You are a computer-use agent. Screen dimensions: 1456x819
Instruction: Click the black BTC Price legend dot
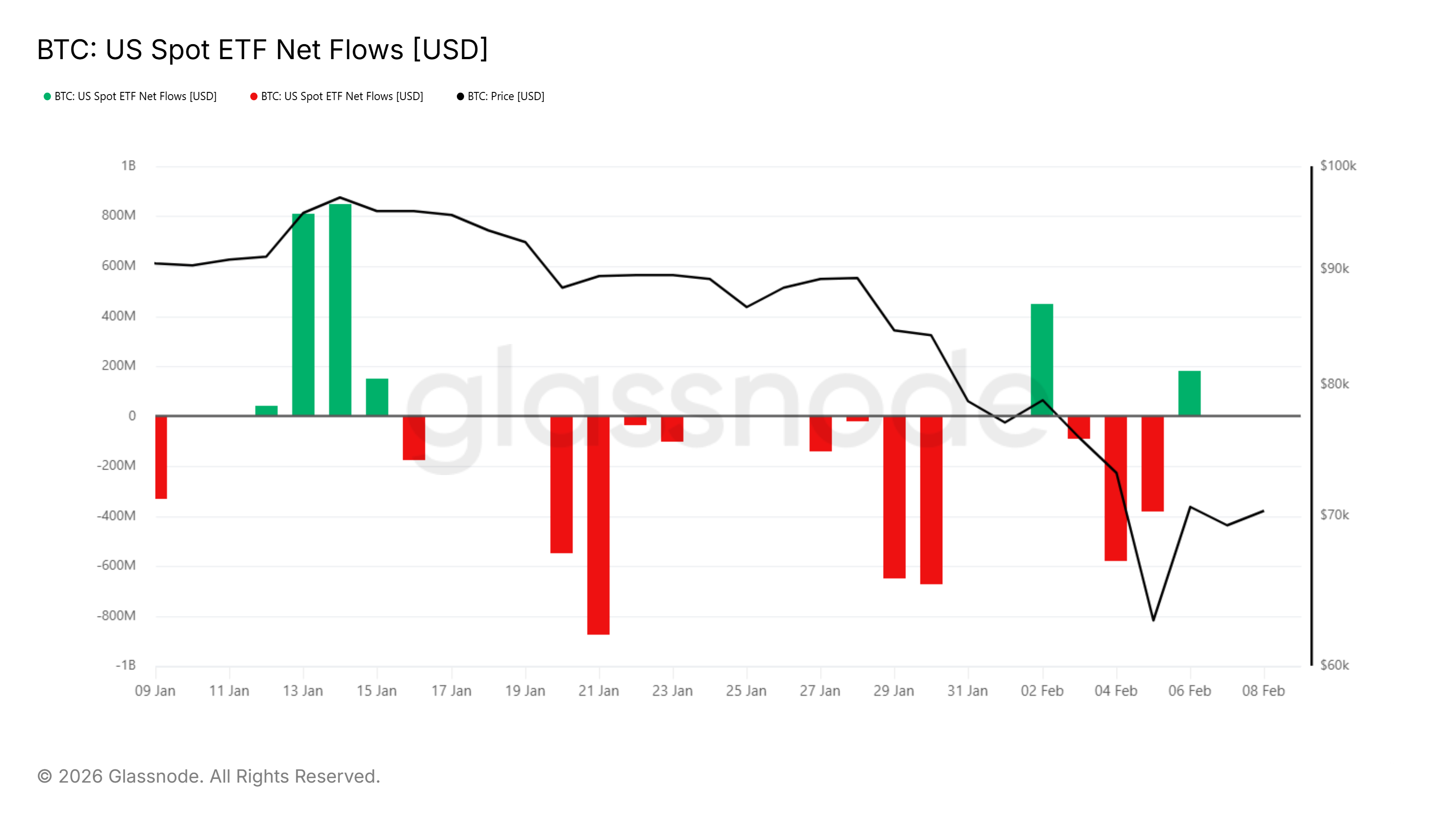(460, 96)
